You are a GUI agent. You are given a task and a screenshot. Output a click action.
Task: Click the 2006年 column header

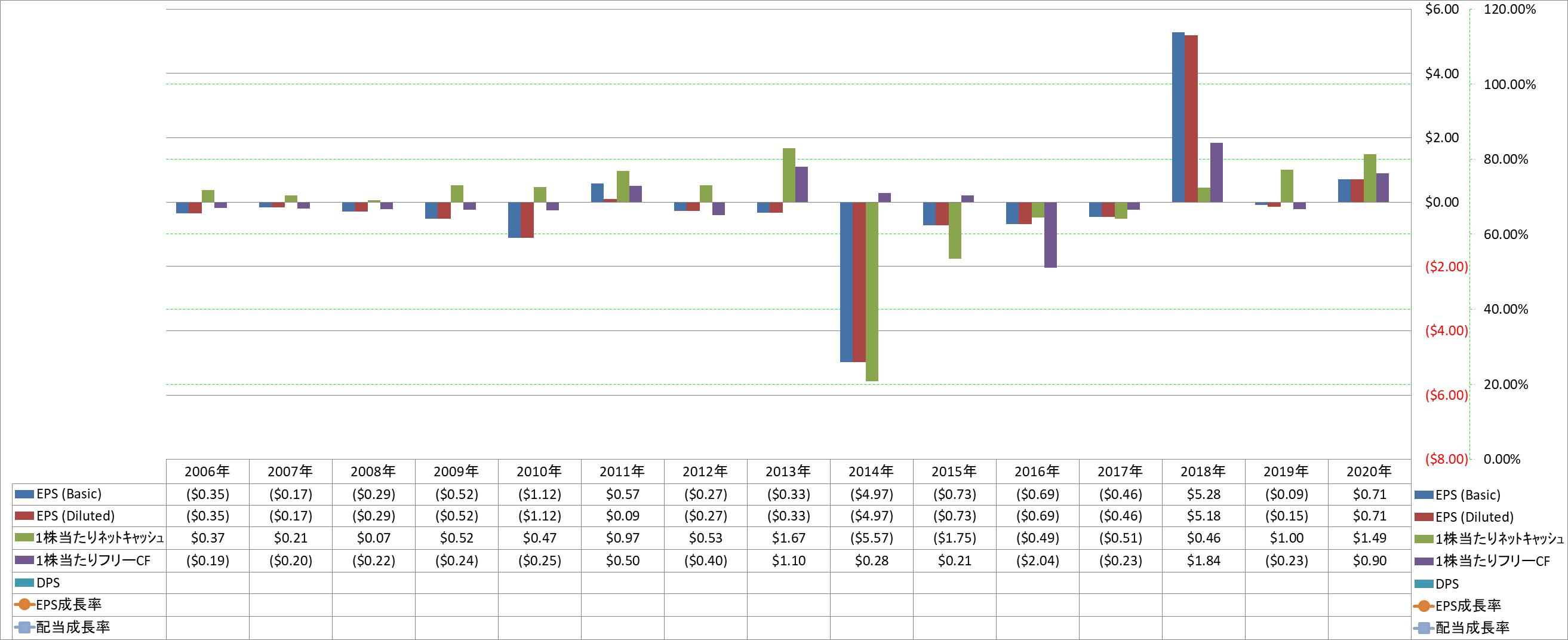click(x=208, y=471)
